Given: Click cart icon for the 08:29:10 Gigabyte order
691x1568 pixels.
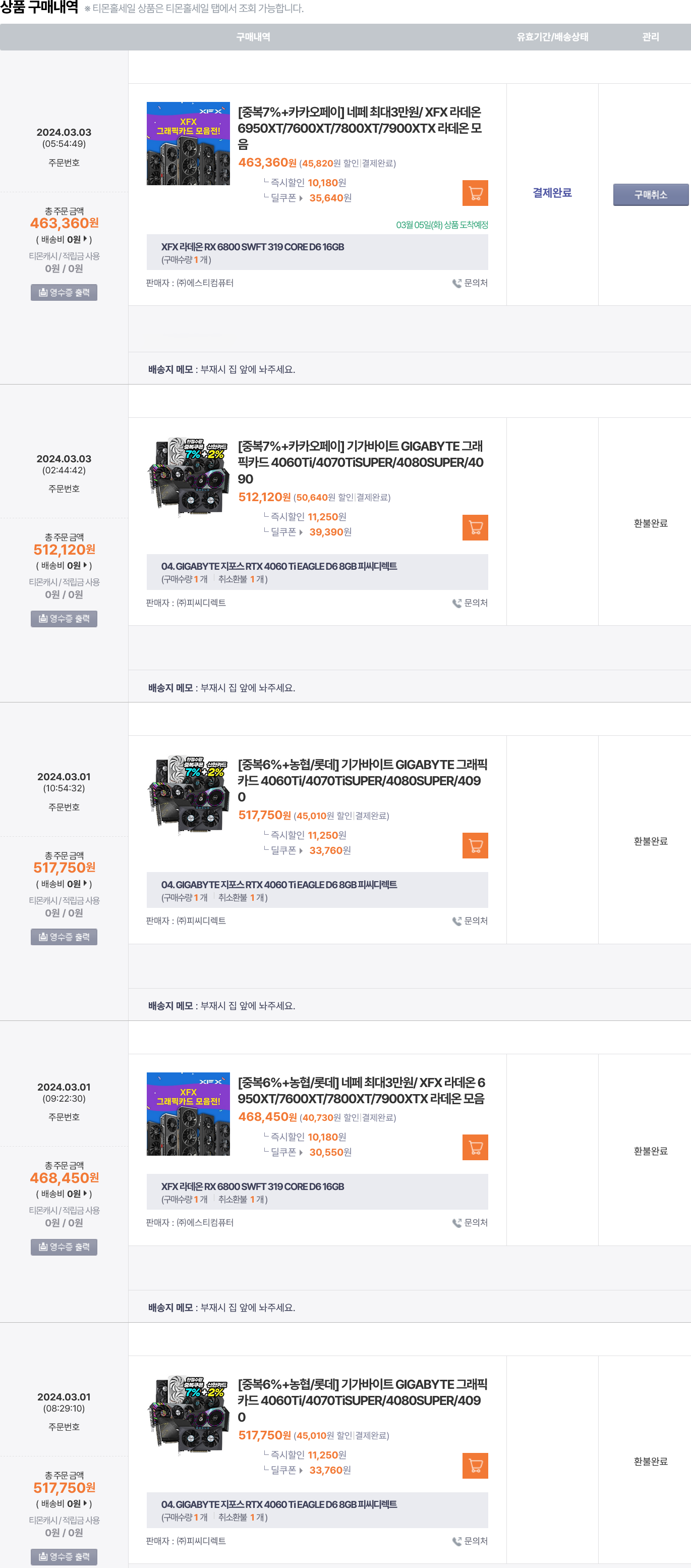Looking at the screenshot, I should tap(475, 1466).
